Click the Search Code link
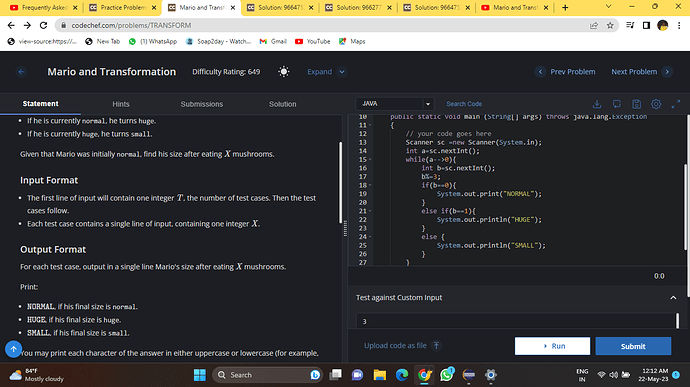The height and width of the screenshot is (387, 690). click(464, 104)
